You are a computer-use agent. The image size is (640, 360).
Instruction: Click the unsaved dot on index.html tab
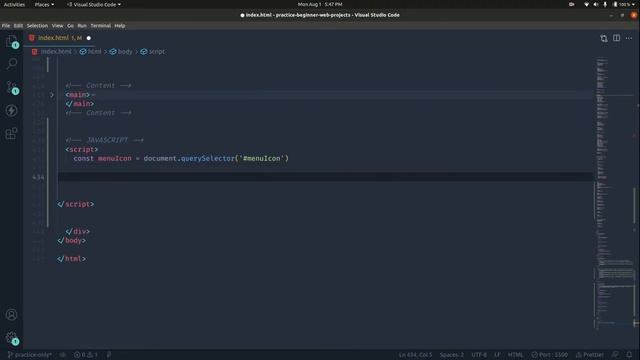[x=89, y=38]
